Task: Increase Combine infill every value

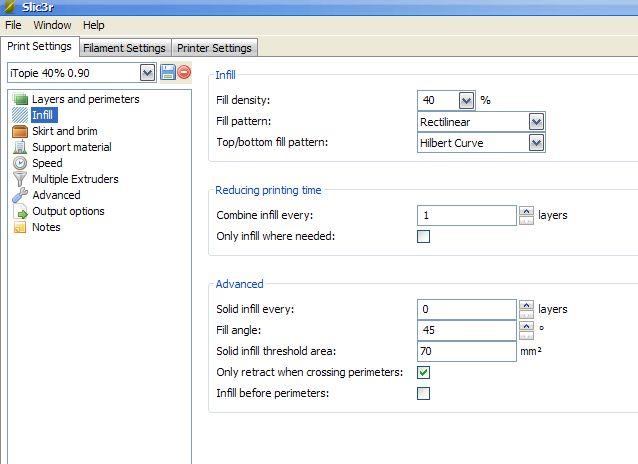Action: coord(527,211)
